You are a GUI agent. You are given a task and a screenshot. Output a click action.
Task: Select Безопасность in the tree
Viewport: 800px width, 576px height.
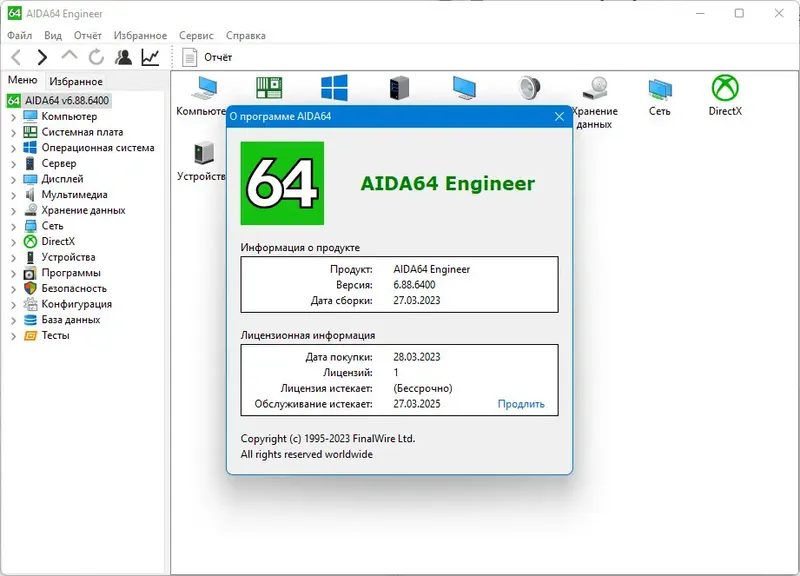point(74,288)
